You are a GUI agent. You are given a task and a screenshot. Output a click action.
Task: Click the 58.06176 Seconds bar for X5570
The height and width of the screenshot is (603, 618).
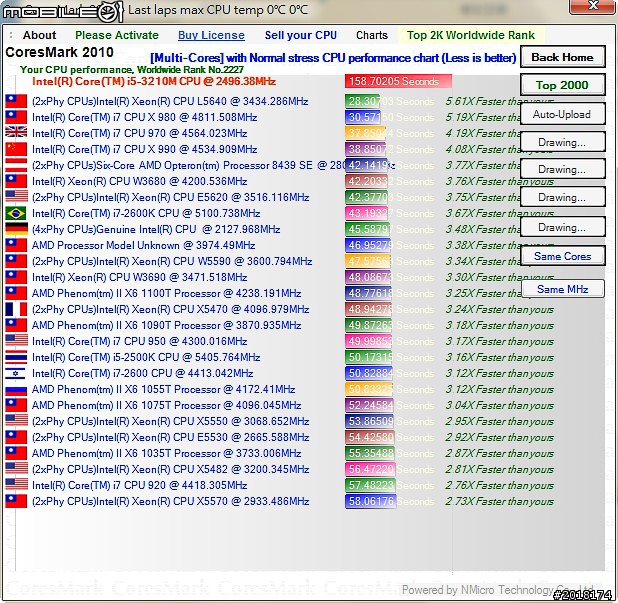pyautogui.click(x=370, y=501)
